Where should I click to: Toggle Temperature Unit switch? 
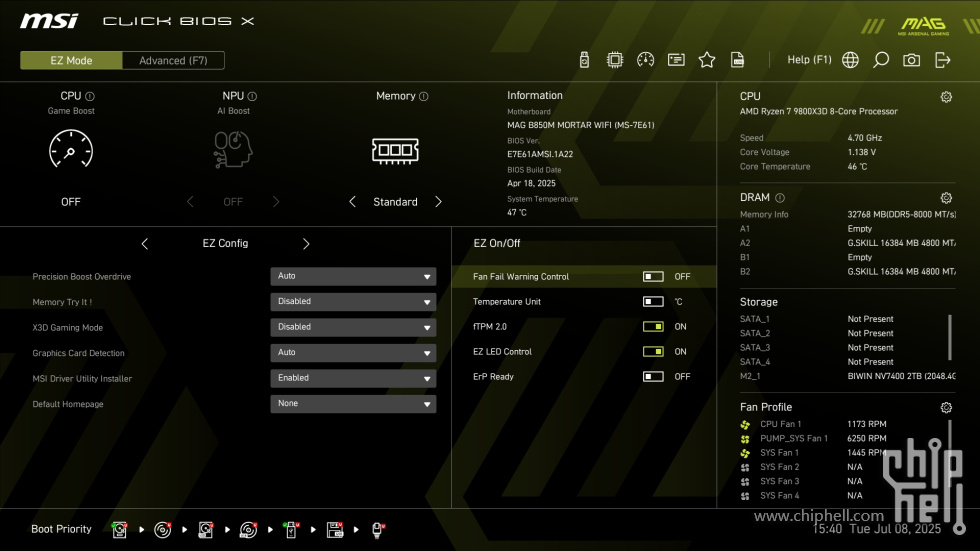point(653,302)
